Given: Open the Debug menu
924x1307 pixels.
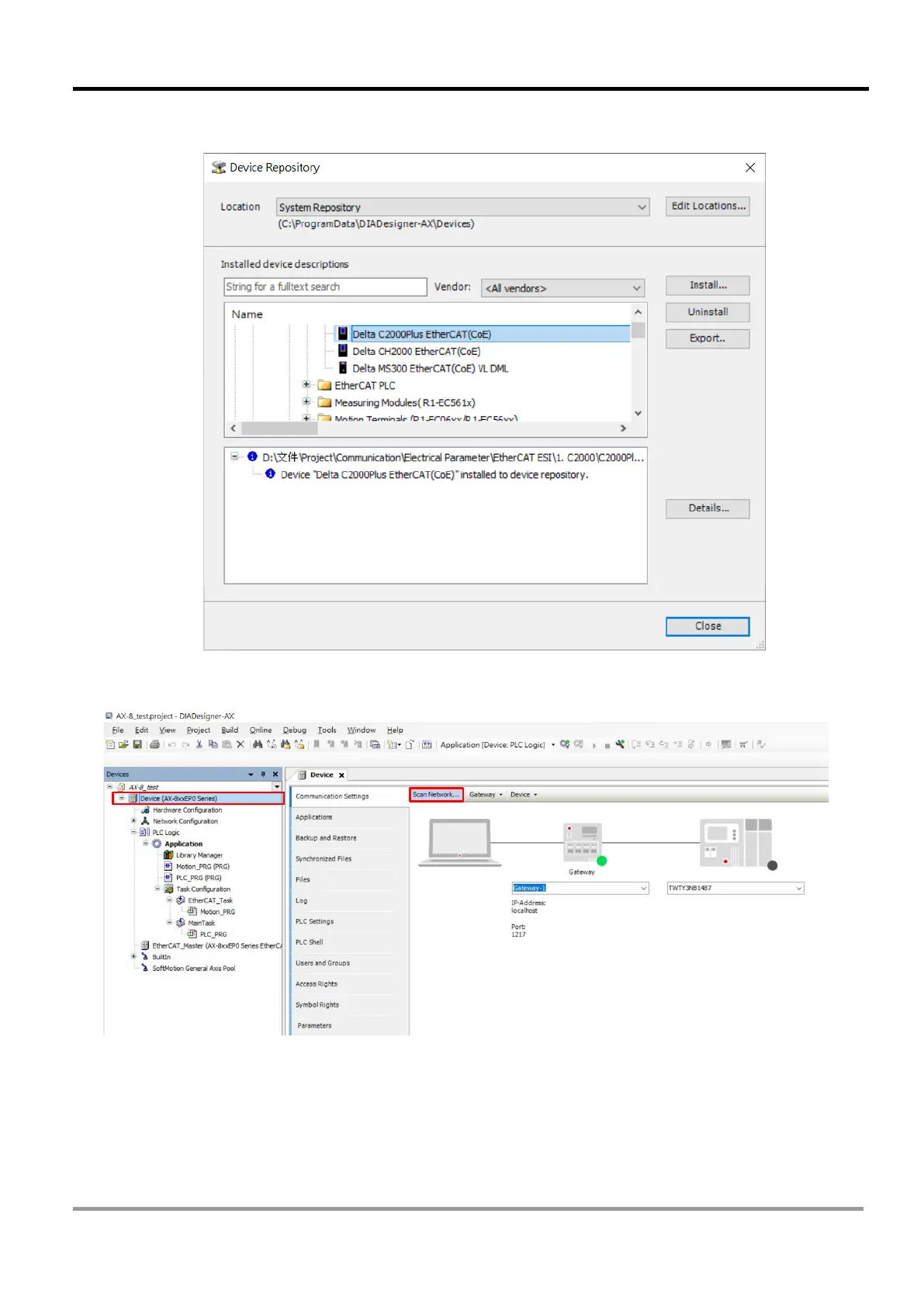Looking at the screenshot, I should [295, 730].
